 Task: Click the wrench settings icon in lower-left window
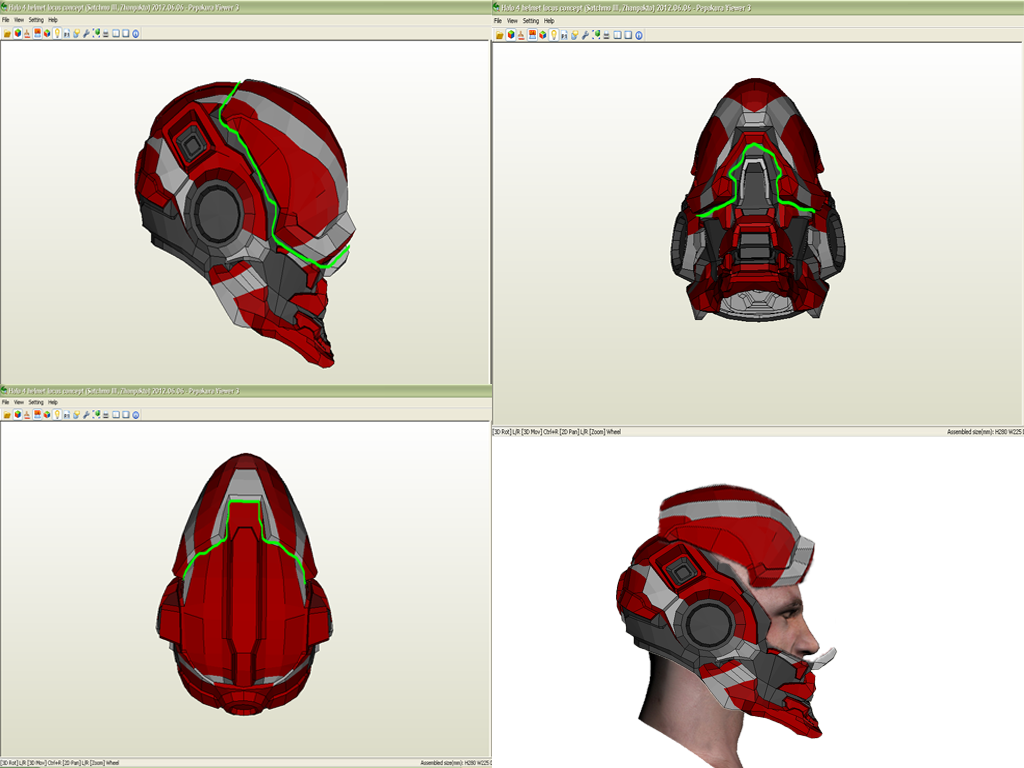pyautogui.click(x=86, y=415)
